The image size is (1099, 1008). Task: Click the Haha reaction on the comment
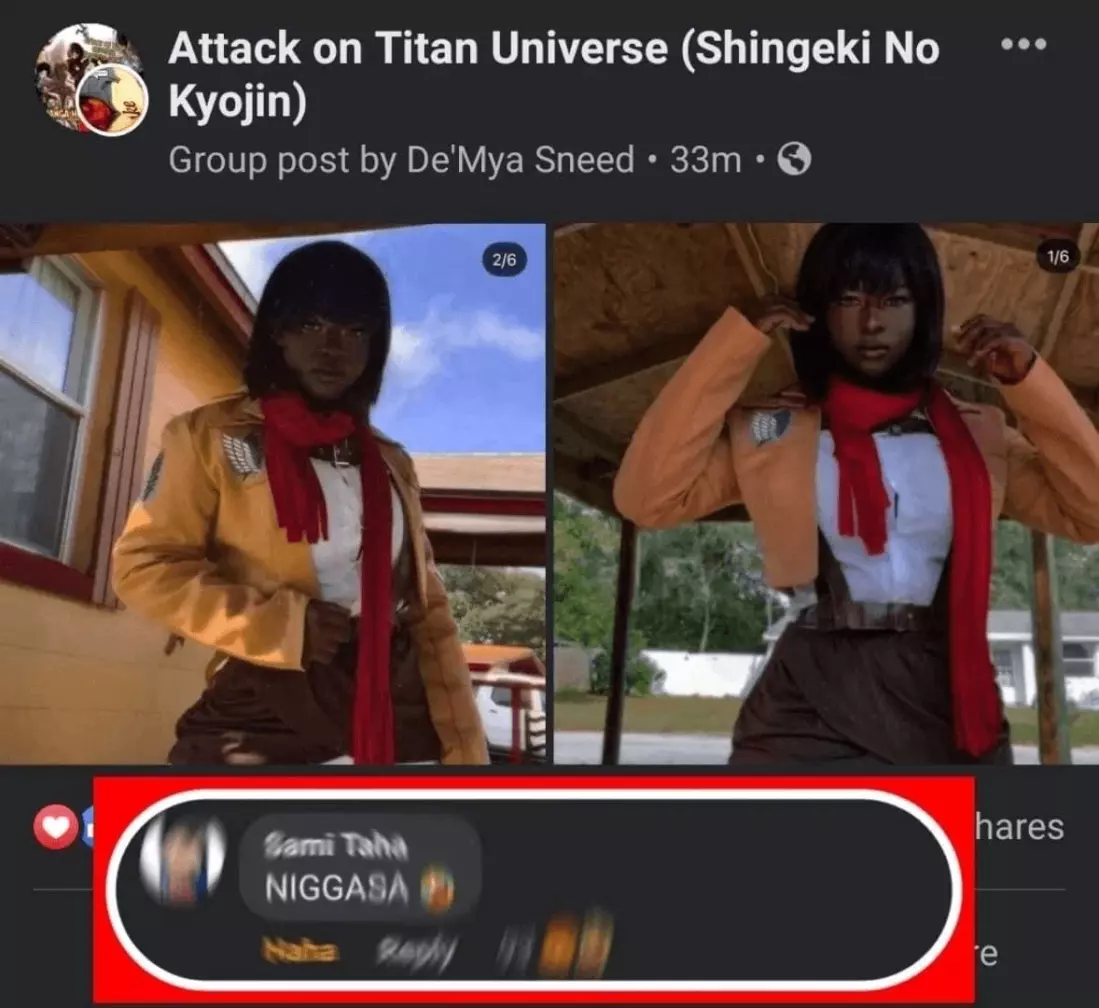coord(299,951)
